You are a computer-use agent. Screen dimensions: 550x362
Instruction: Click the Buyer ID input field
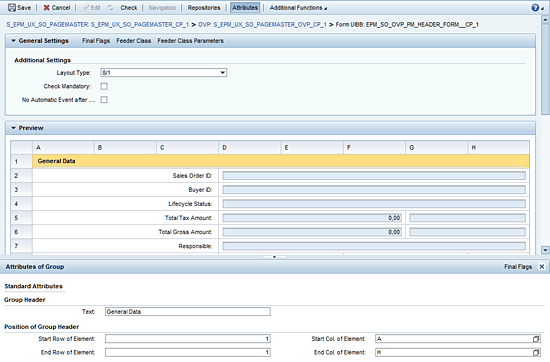click(374, 190)
